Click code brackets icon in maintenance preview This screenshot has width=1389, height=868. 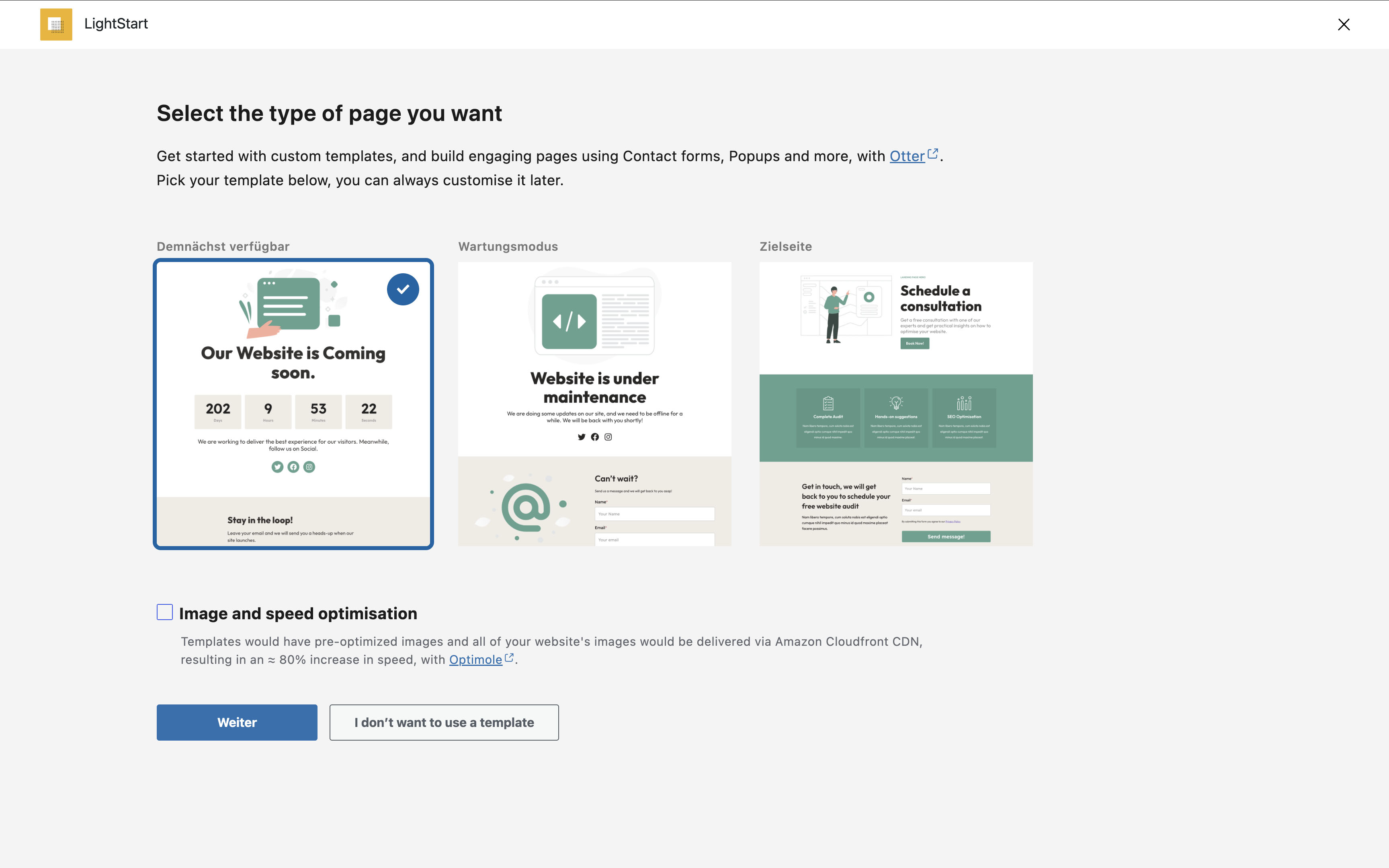[569, 321]
